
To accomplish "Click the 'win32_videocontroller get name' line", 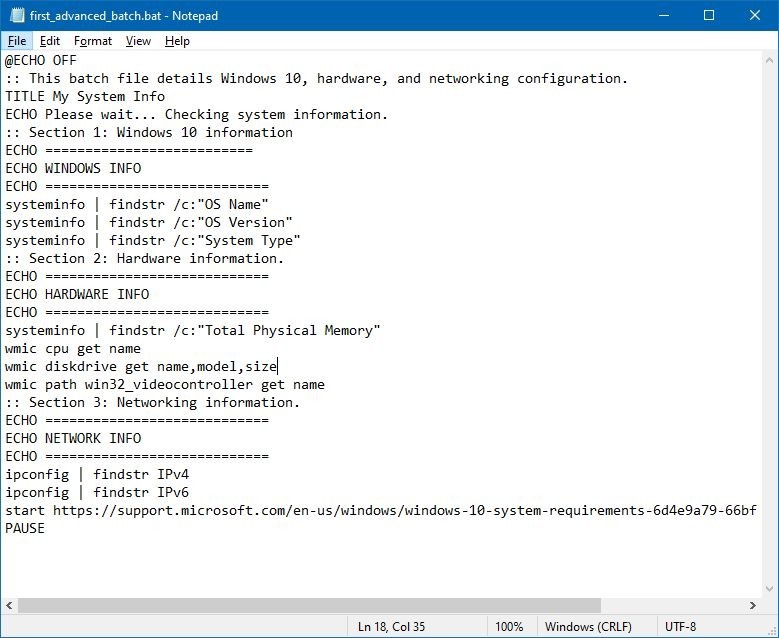I will pyautogui.click(x=165, y=385).
